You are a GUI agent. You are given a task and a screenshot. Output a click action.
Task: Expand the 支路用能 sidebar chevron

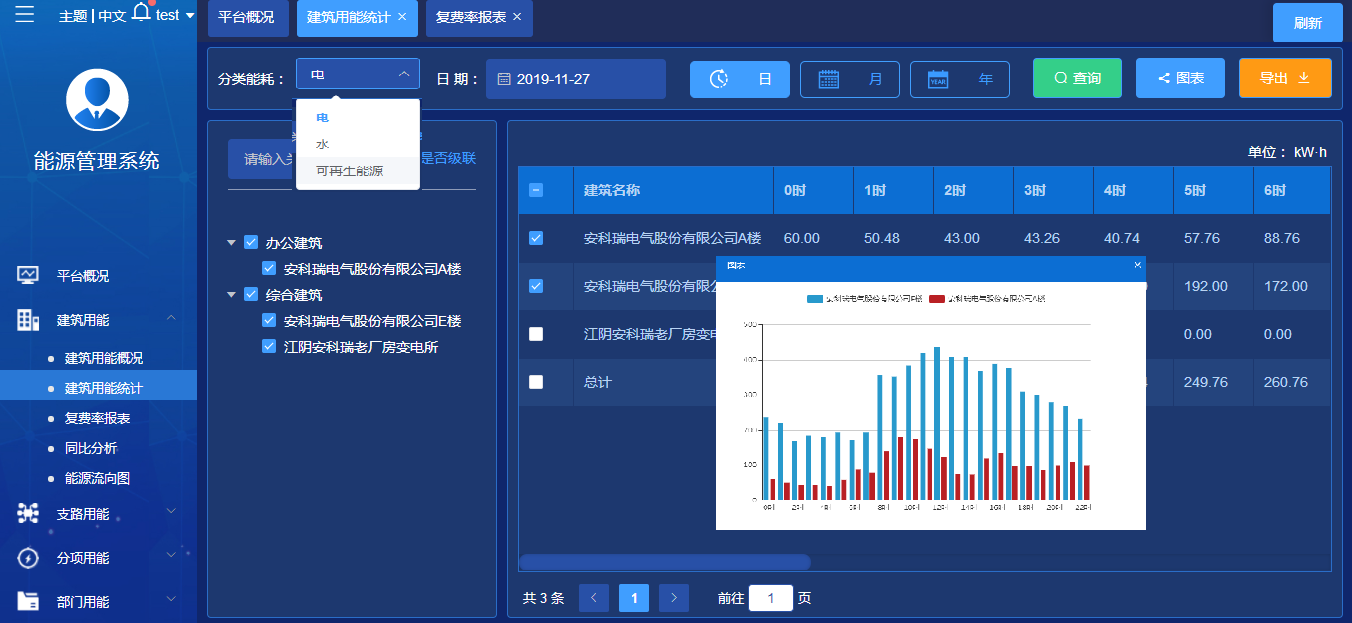171,511
